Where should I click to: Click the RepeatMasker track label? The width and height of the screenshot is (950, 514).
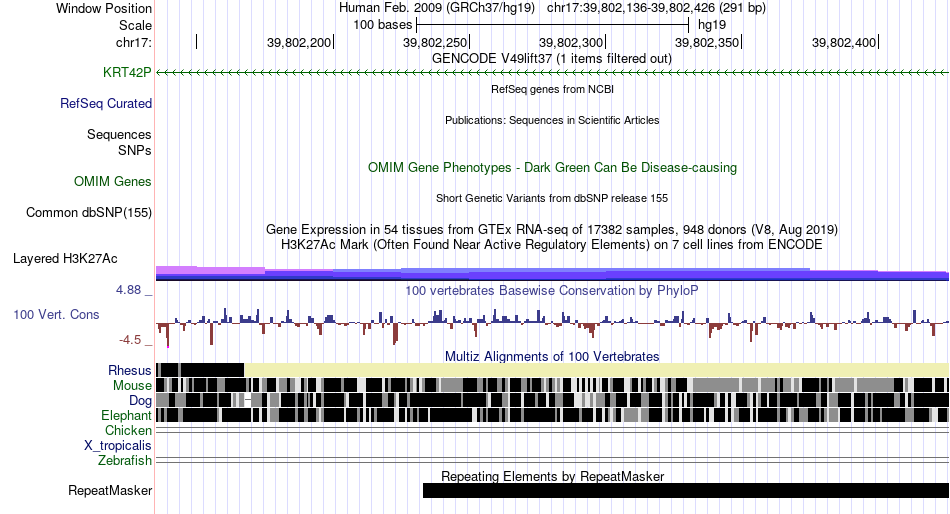pyautogui.click(x=110, y=491)
